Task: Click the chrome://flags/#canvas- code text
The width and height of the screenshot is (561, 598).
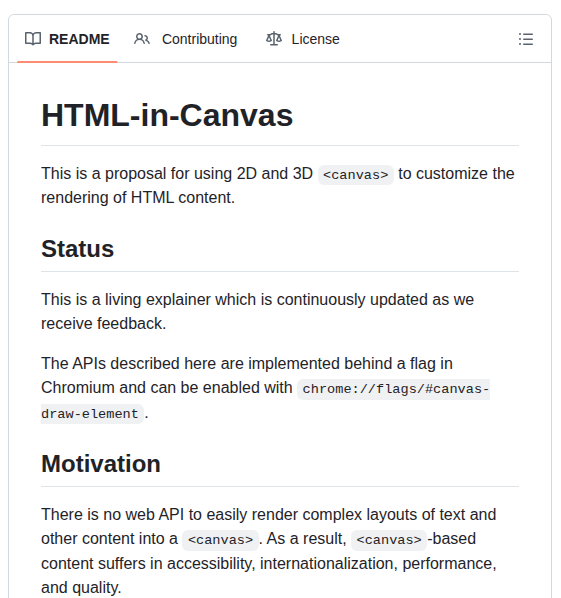Action: click(395, 389)
